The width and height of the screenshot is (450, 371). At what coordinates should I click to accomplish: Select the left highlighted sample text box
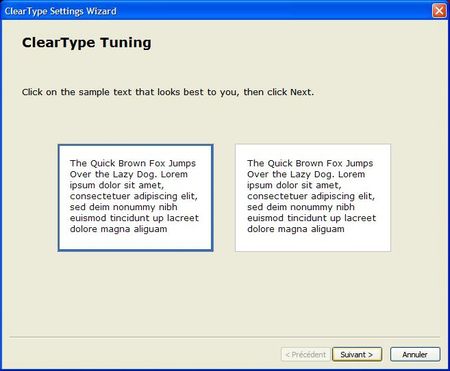point(135,198)
